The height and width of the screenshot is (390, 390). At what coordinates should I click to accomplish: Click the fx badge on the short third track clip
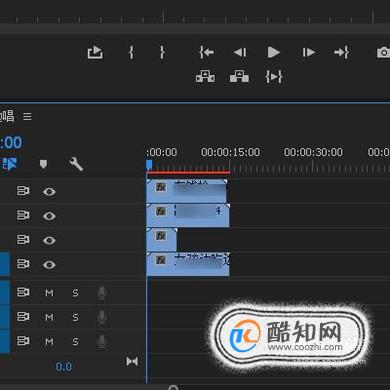161,236
